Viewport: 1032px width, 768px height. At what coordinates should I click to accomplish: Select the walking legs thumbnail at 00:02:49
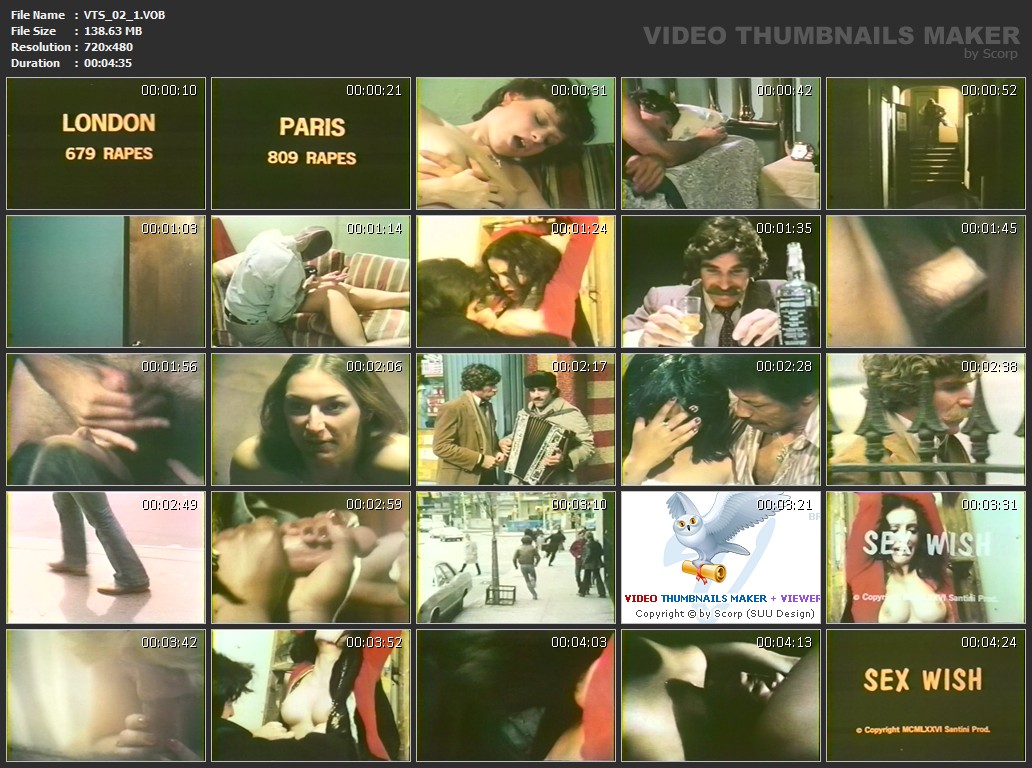[x=106, y=557]
